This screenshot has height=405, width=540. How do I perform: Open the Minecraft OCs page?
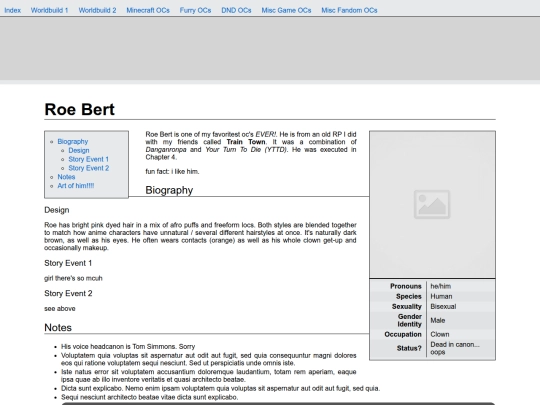coord(148,10)
